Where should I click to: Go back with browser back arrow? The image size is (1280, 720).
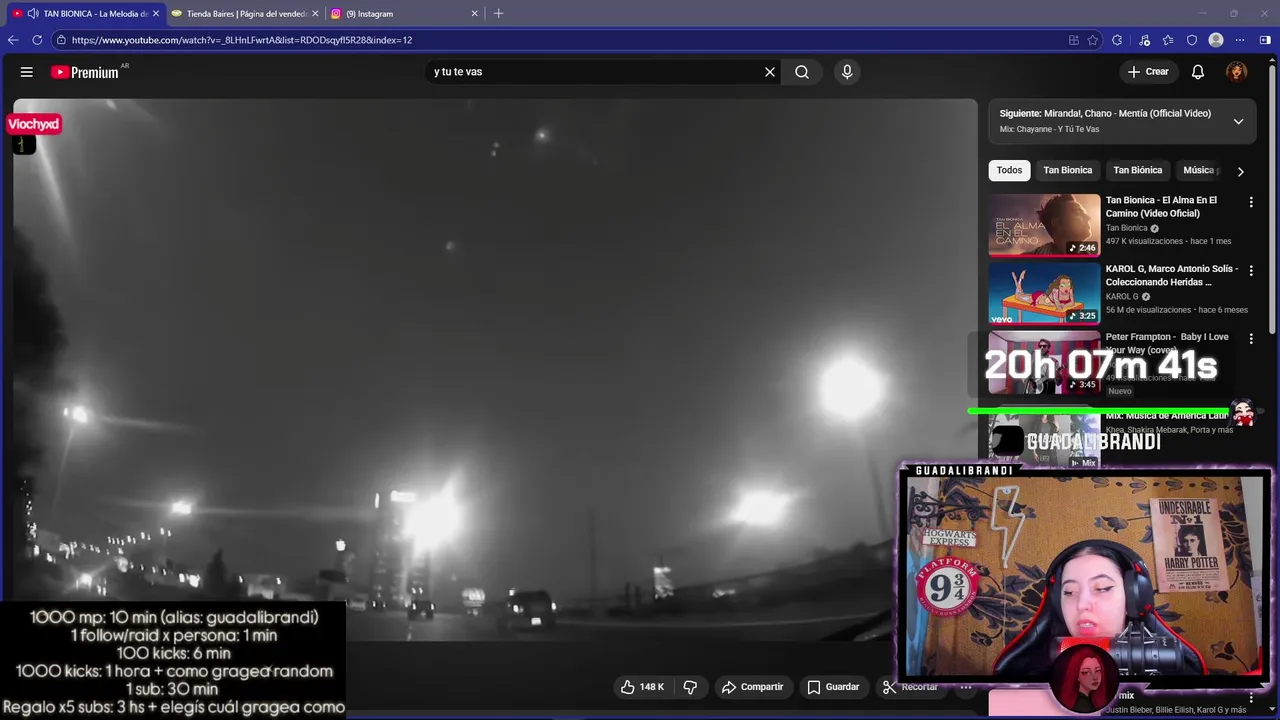[13, 40]
